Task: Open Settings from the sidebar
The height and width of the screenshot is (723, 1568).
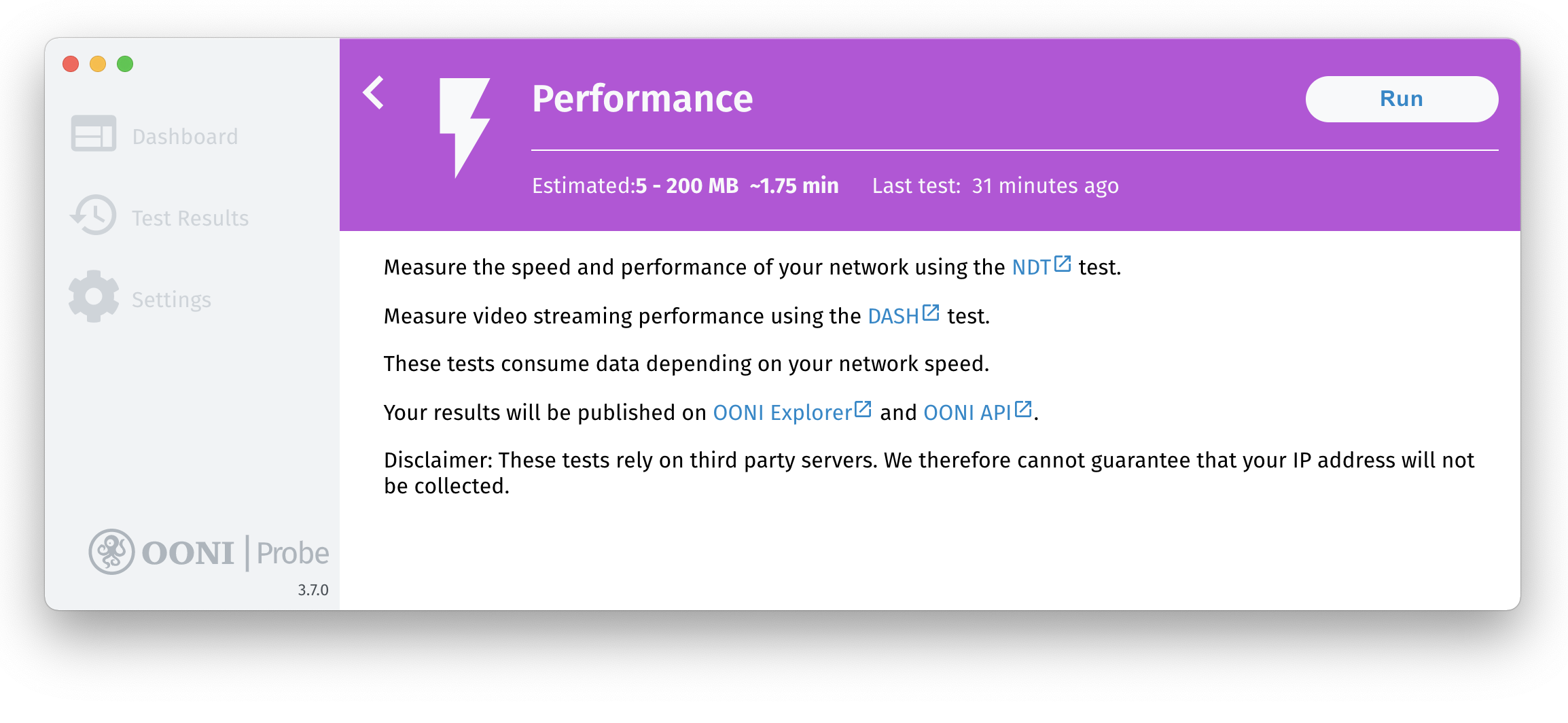Action: click(x=171, y=300)
